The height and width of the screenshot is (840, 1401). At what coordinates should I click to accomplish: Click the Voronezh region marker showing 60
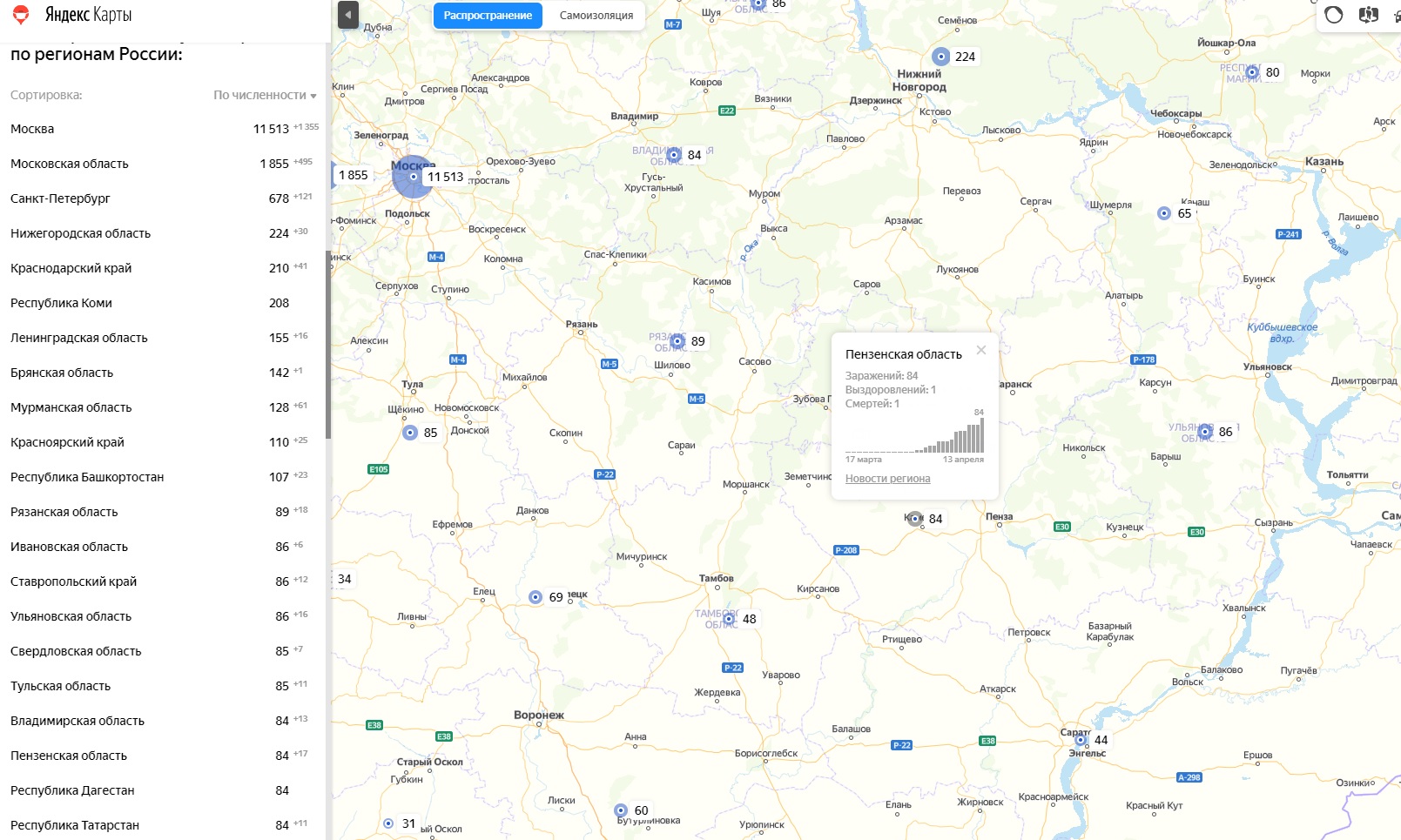621,810
